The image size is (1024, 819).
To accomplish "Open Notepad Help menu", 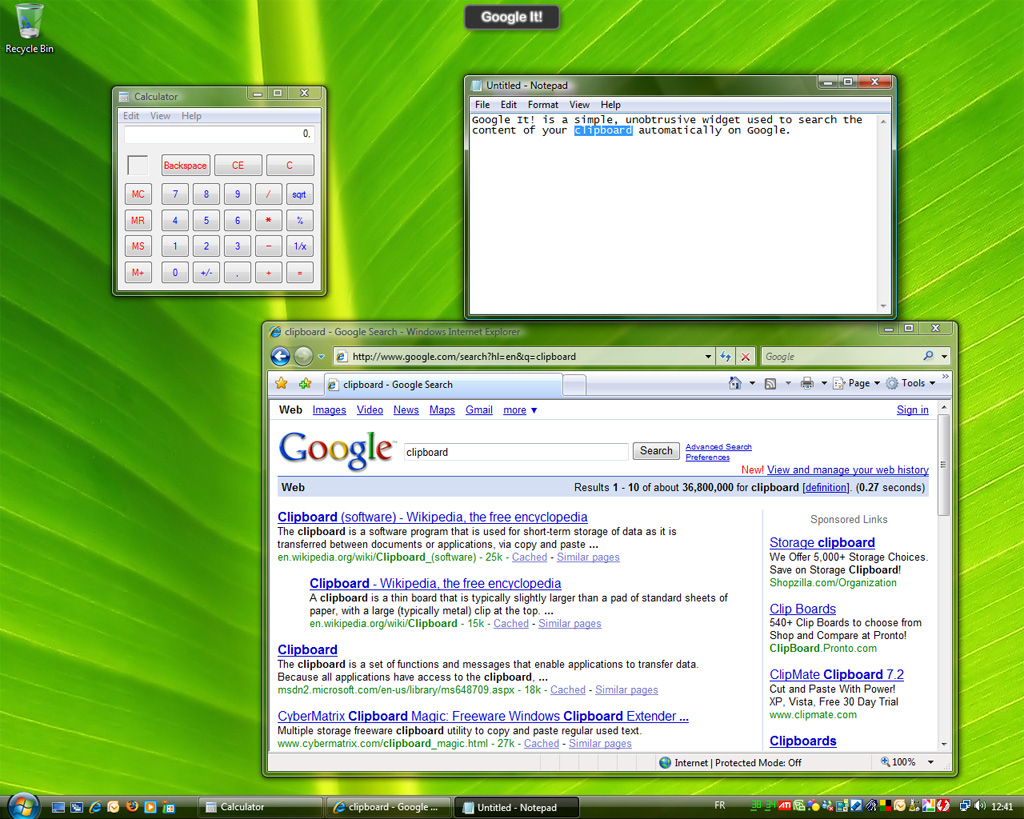I will click(611, 104).
